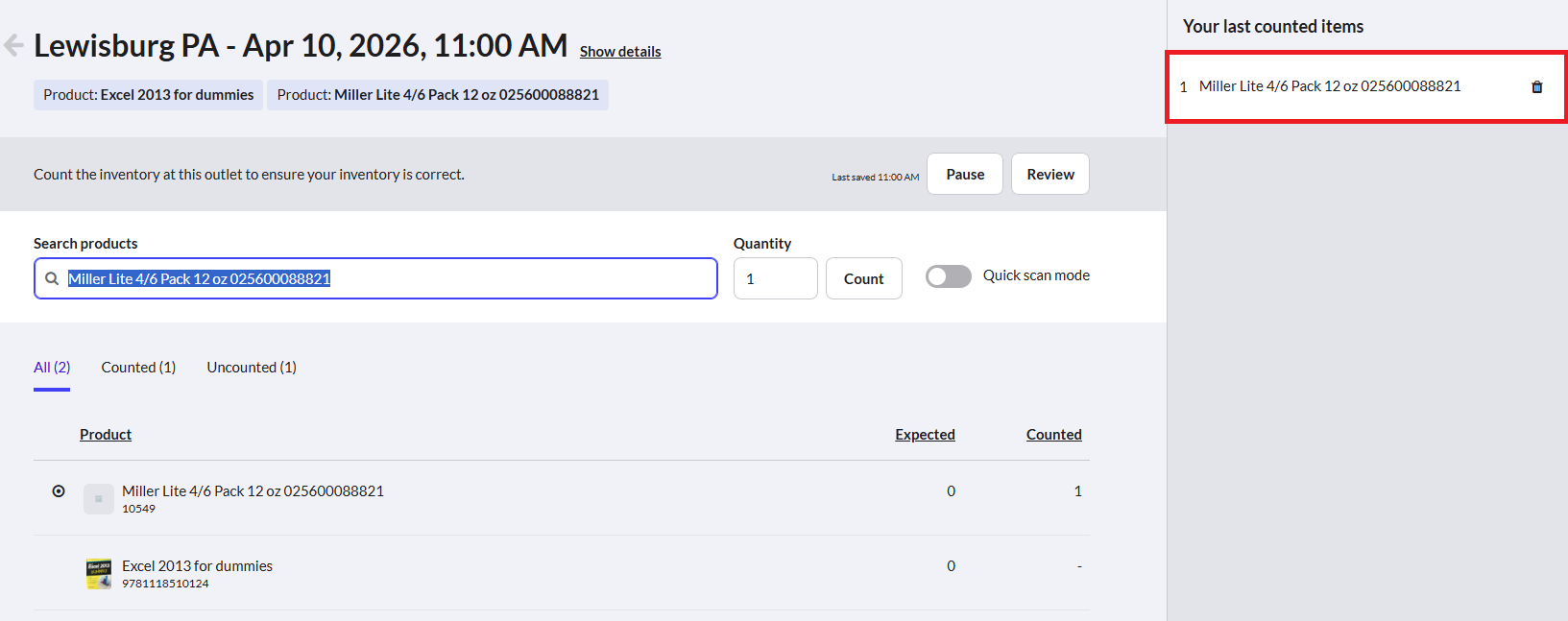Click the Excel 2013 for dummies thumbnail
The image size is (1568, 621).
[x=99, y=573]
